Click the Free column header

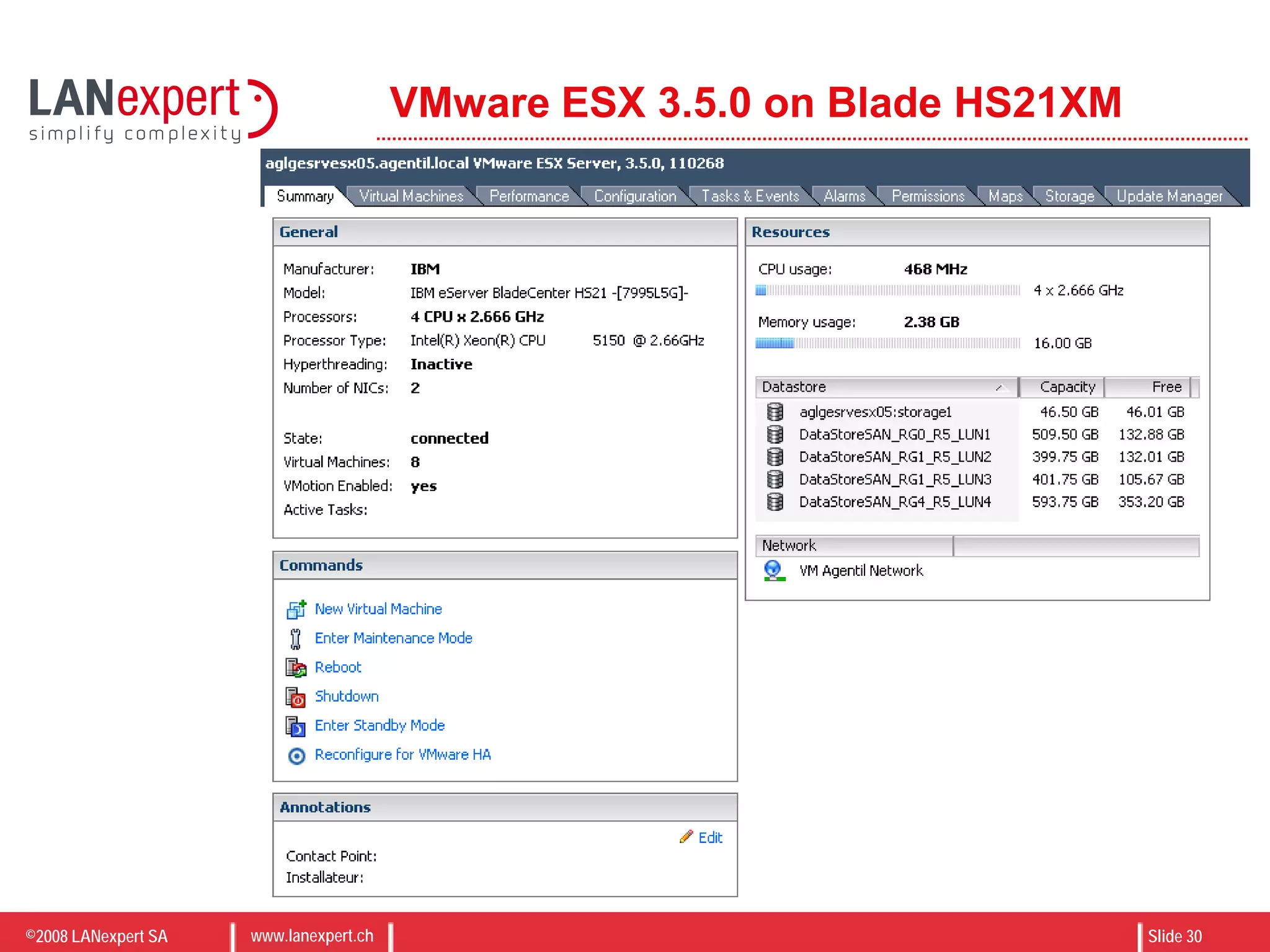coord(1148,387)
